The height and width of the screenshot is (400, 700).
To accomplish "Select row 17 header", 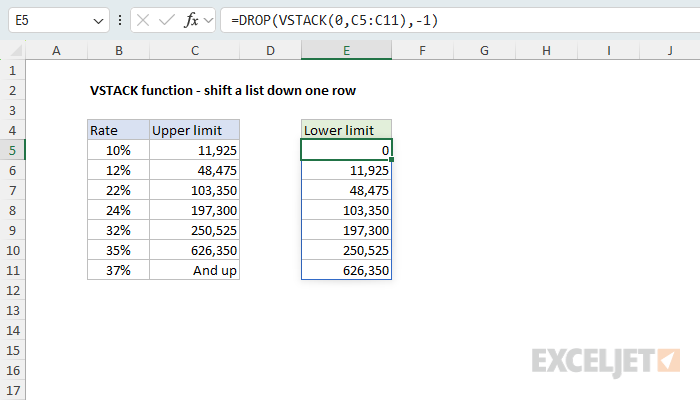I will (12, 391).
